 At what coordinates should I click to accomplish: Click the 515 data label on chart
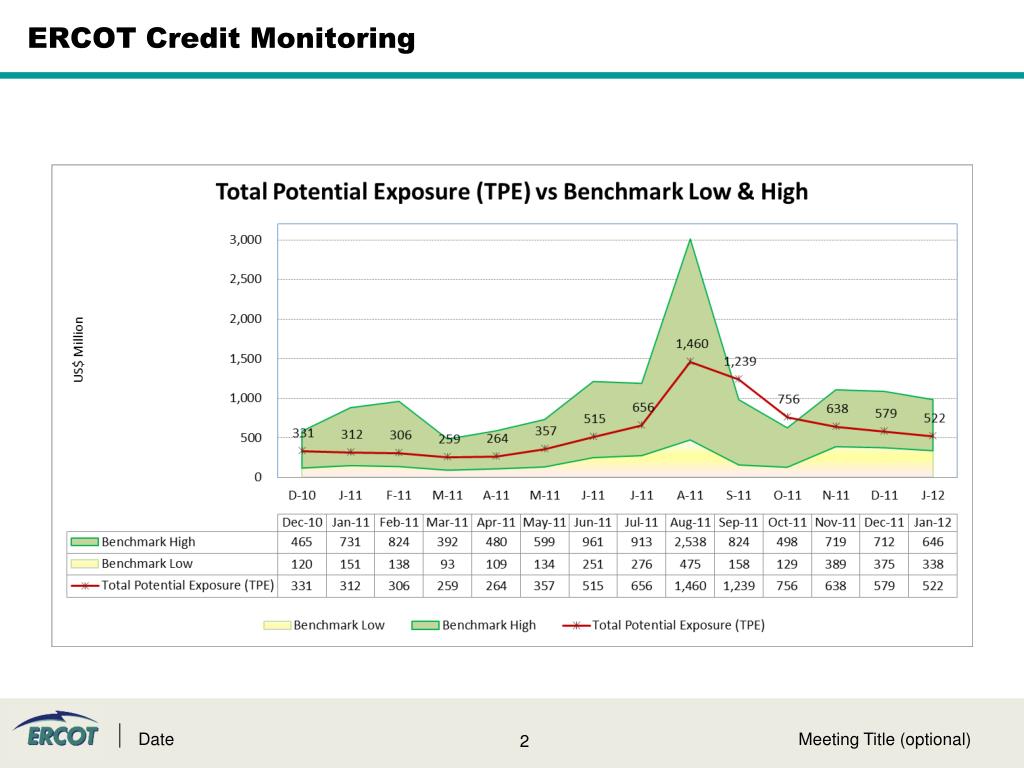tap(594, 419)
